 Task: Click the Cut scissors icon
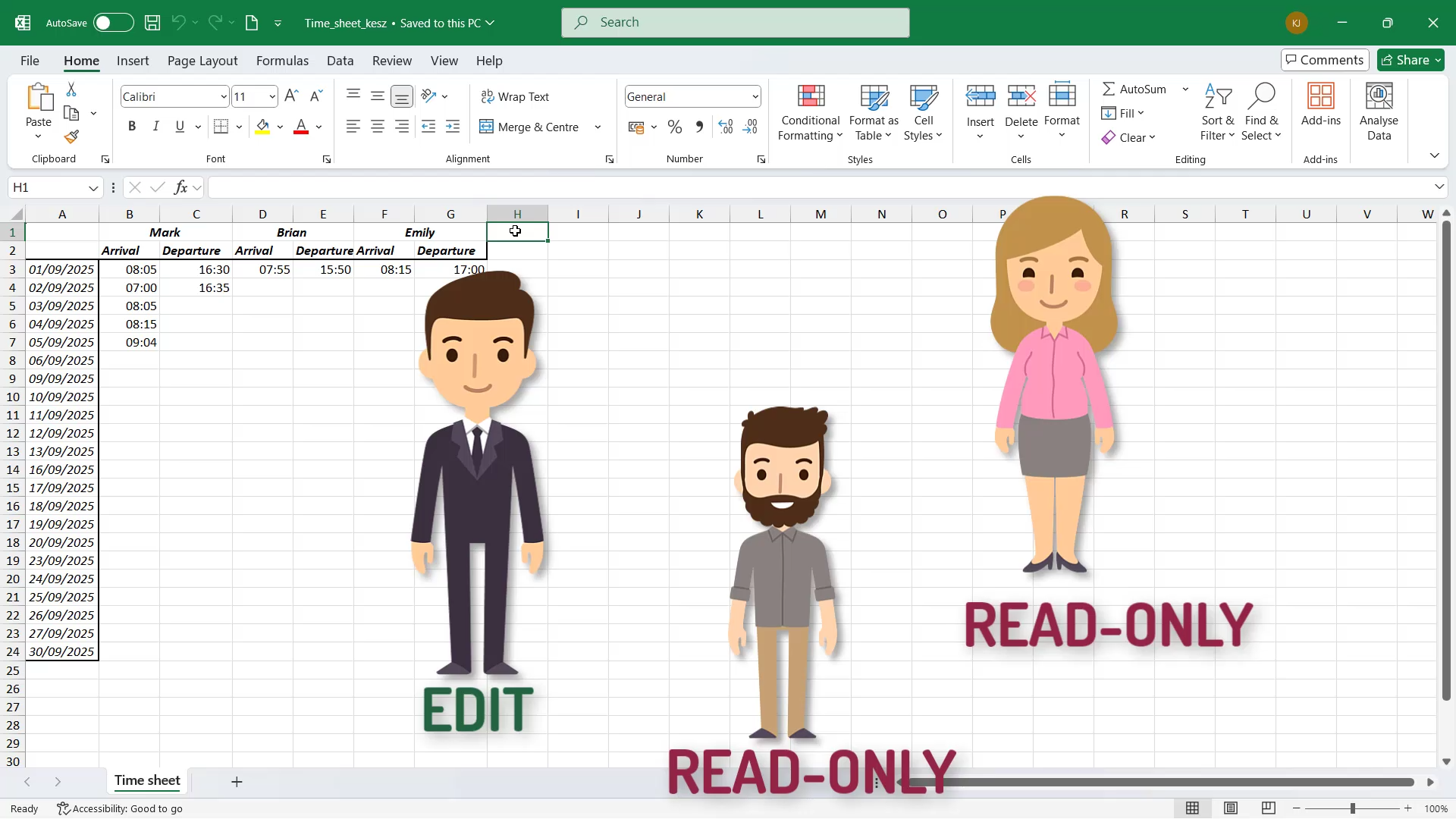pos(71,89)
